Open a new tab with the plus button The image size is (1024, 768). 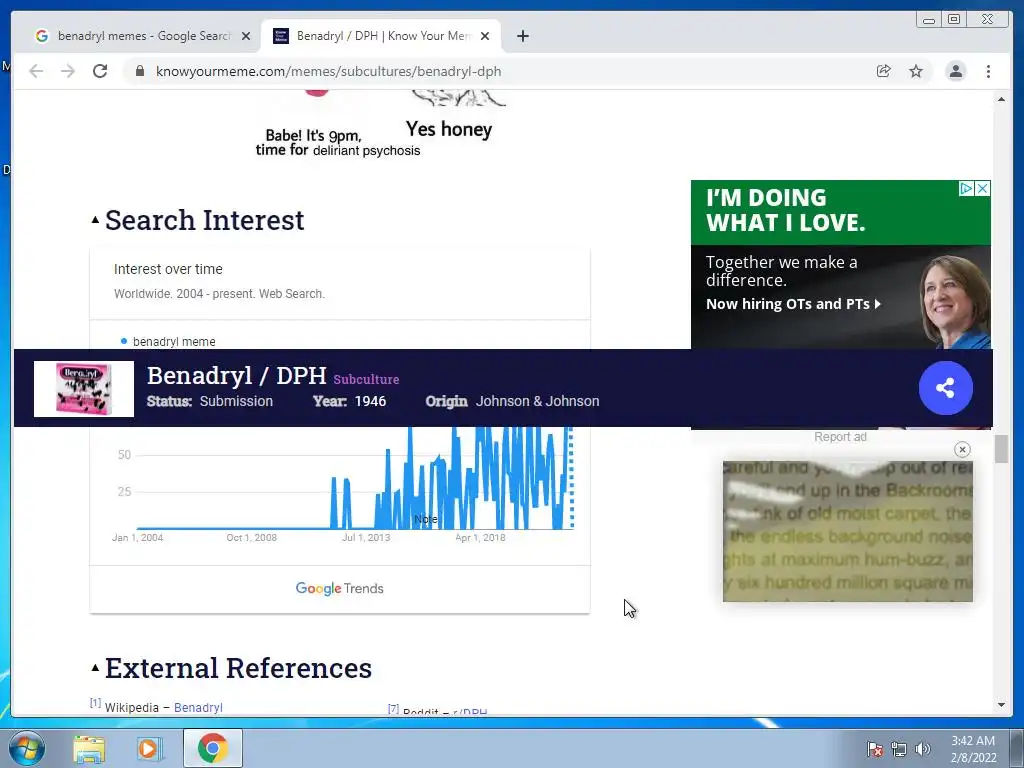coord(522,36)
